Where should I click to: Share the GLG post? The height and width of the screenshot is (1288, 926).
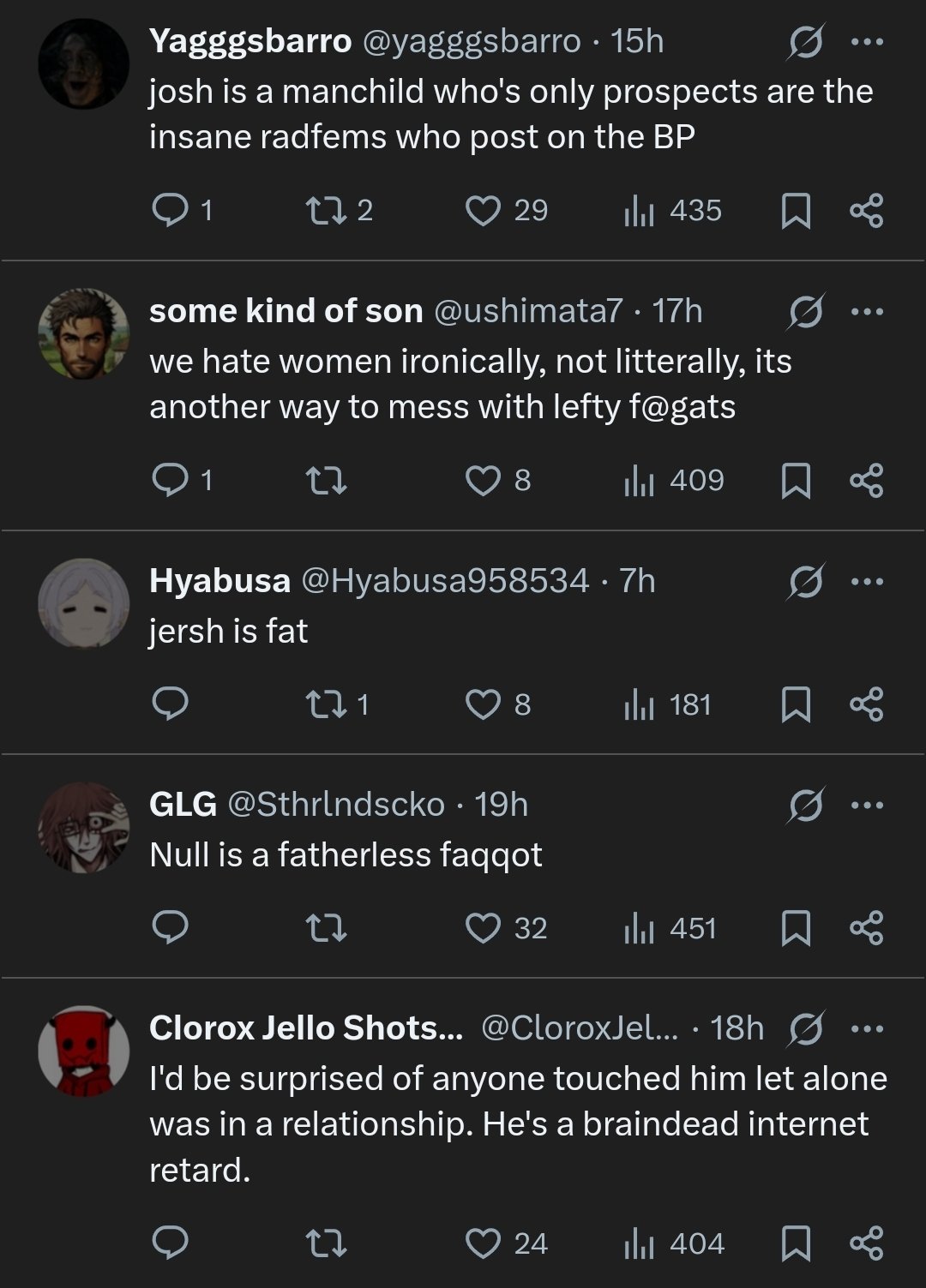pyautogui.click(x=866, y=928)
